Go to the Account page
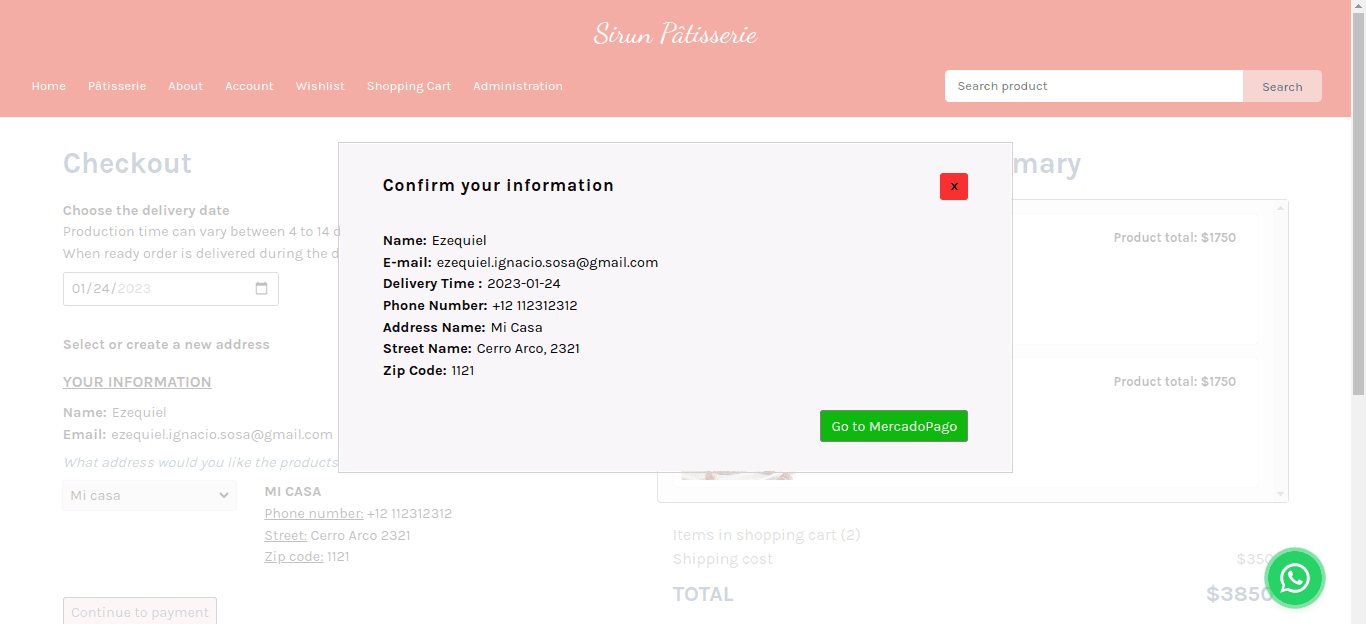Image resolution: width=1366 pixels, height=624 pixels. click(249, 86)
